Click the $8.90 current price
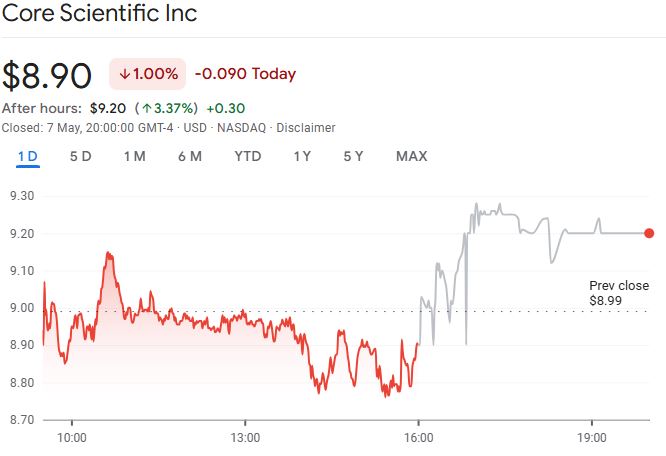Viewport: 666px width, 456px height. click(47, 76)
